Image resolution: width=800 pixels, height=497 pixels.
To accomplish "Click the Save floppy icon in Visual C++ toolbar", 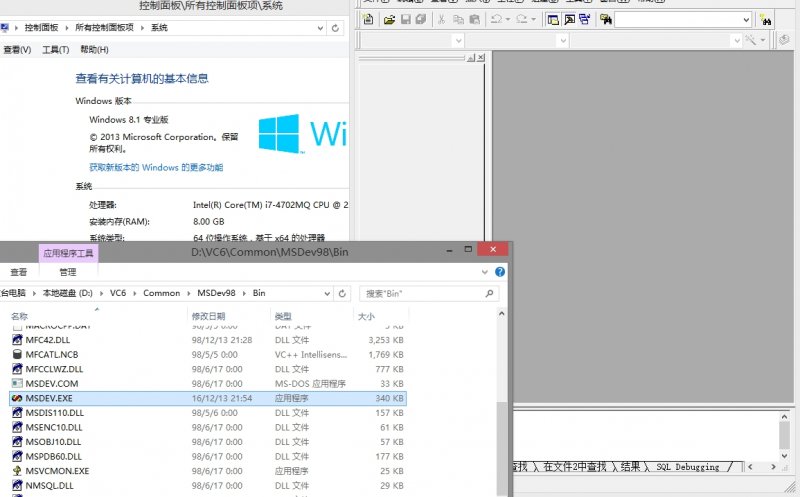I will coord(406,19).
